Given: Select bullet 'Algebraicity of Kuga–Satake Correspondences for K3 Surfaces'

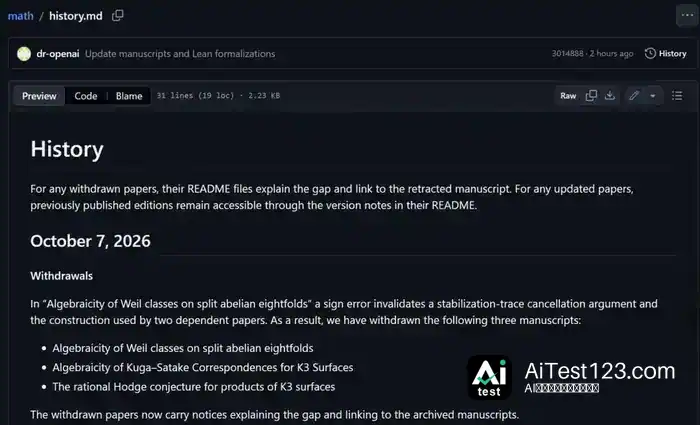Looking at the screenshot, I should point(203,367).
